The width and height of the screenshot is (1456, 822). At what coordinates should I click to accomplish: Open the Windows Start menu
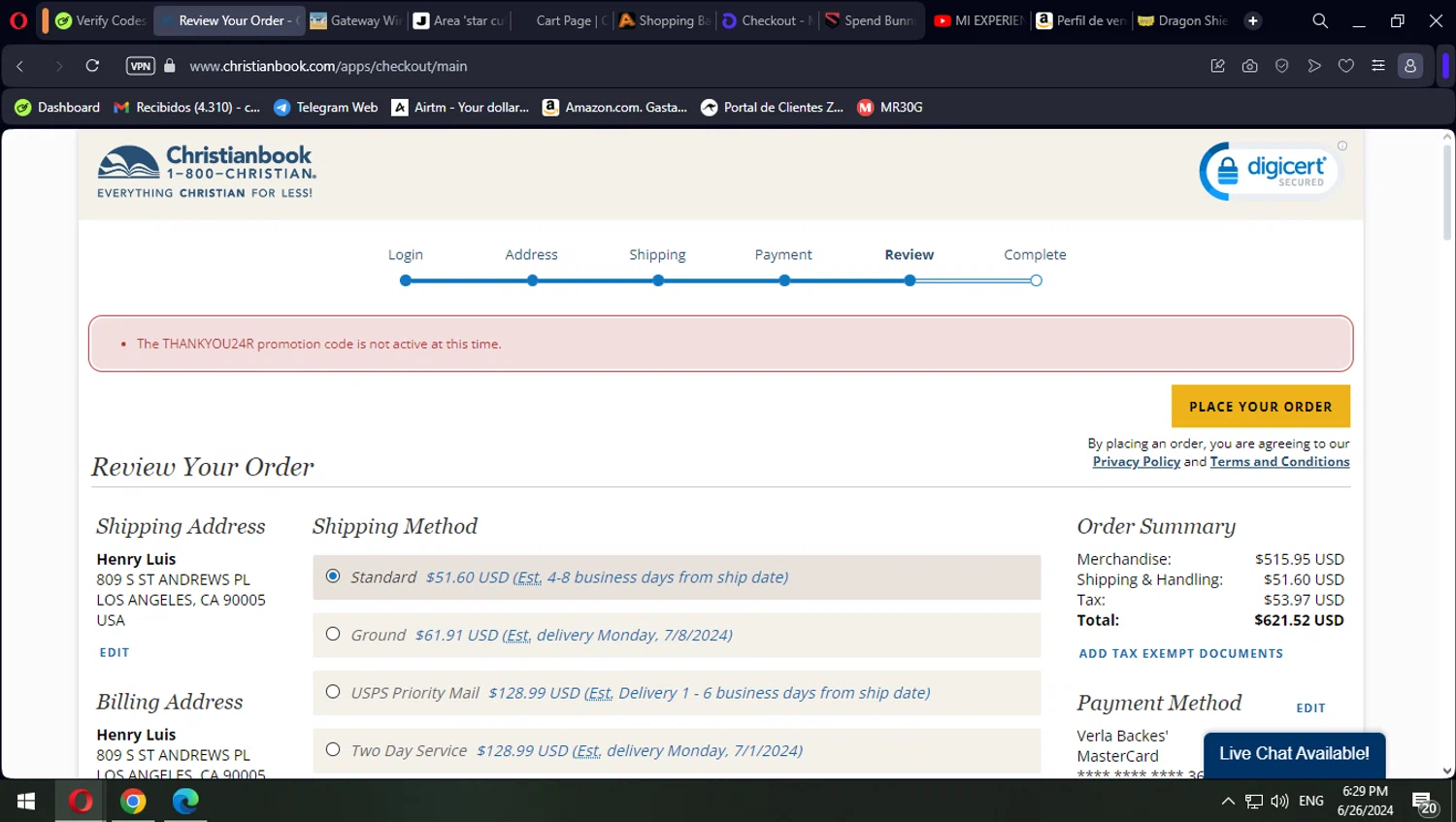coord(26,802)
